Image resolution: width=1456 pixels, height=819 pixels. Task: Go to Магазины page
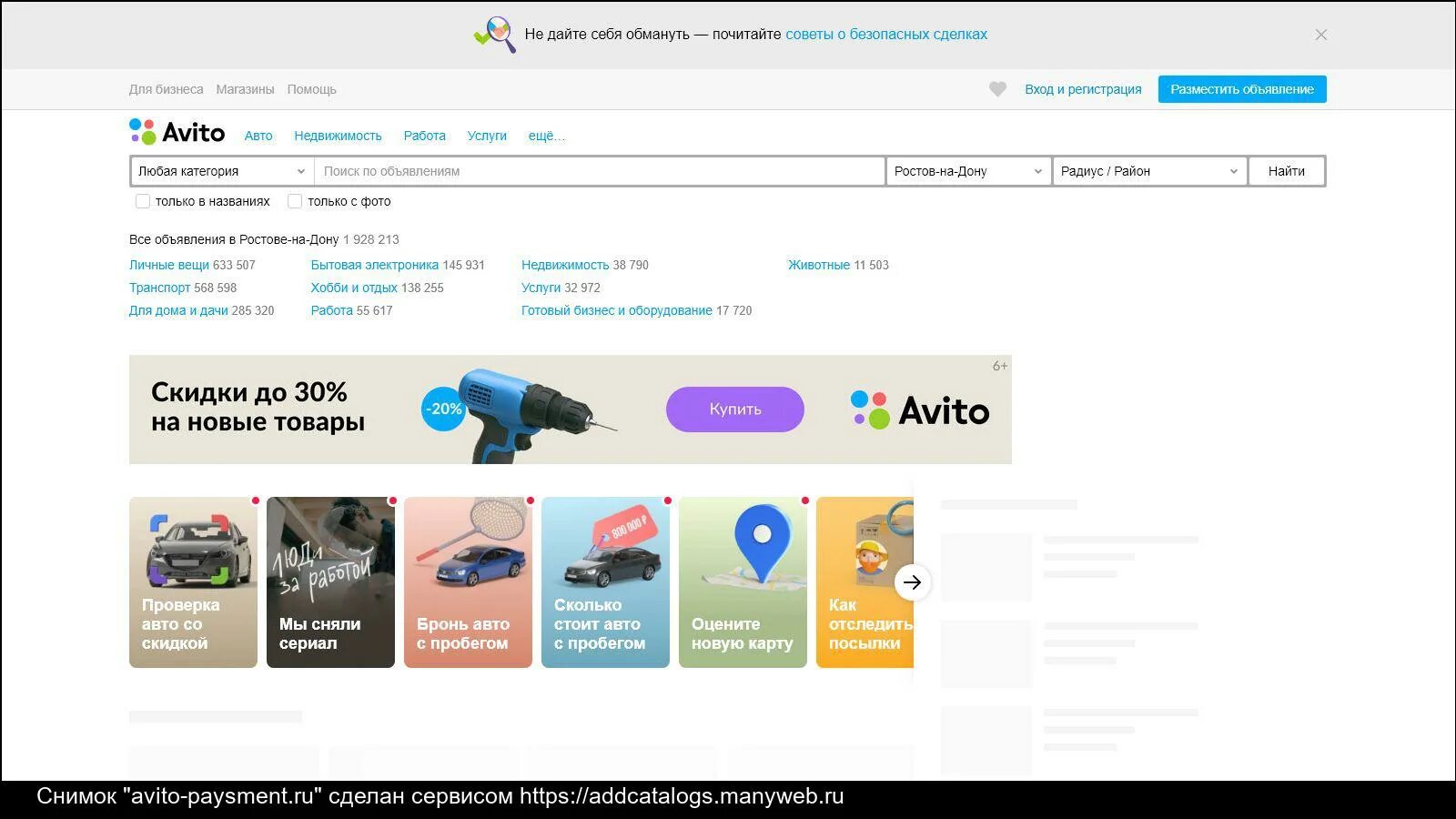tap(245, 89)
